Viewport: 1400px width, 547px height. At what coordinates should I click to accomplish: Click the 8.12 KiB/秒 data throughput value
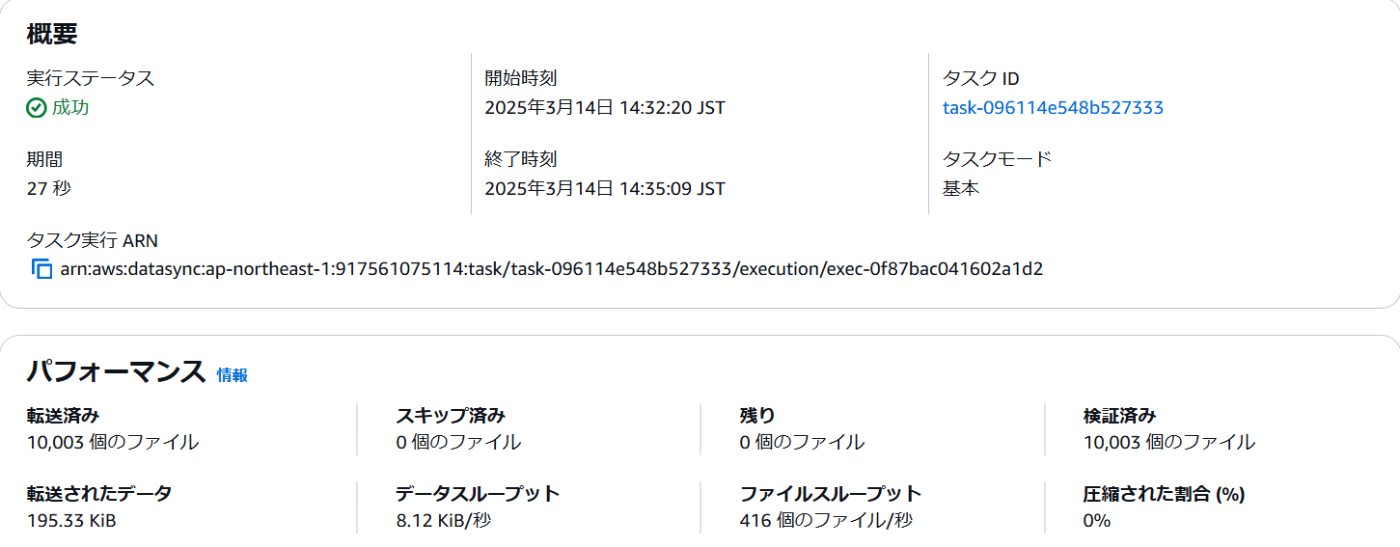point(443,520)
